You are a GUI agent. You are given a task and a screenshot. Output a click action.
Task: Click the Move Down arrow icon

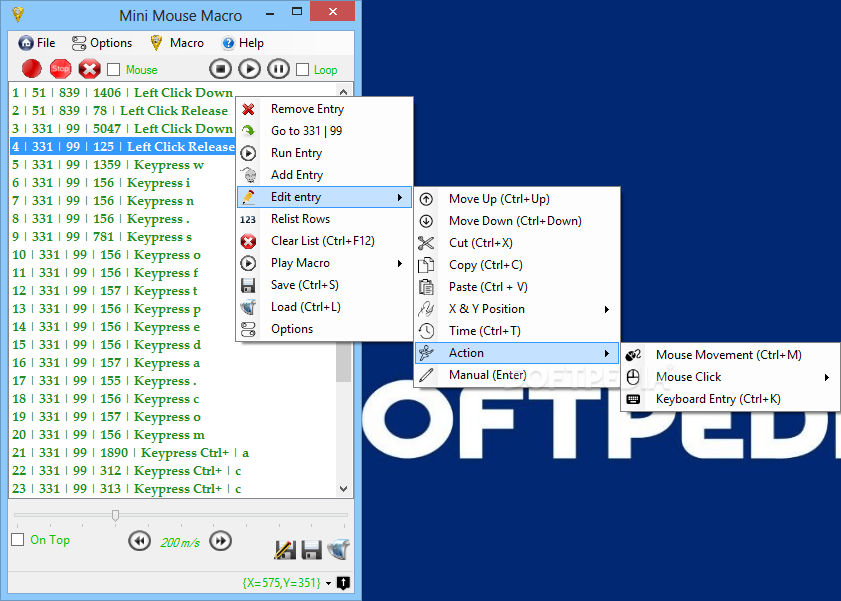pos(426,221)
